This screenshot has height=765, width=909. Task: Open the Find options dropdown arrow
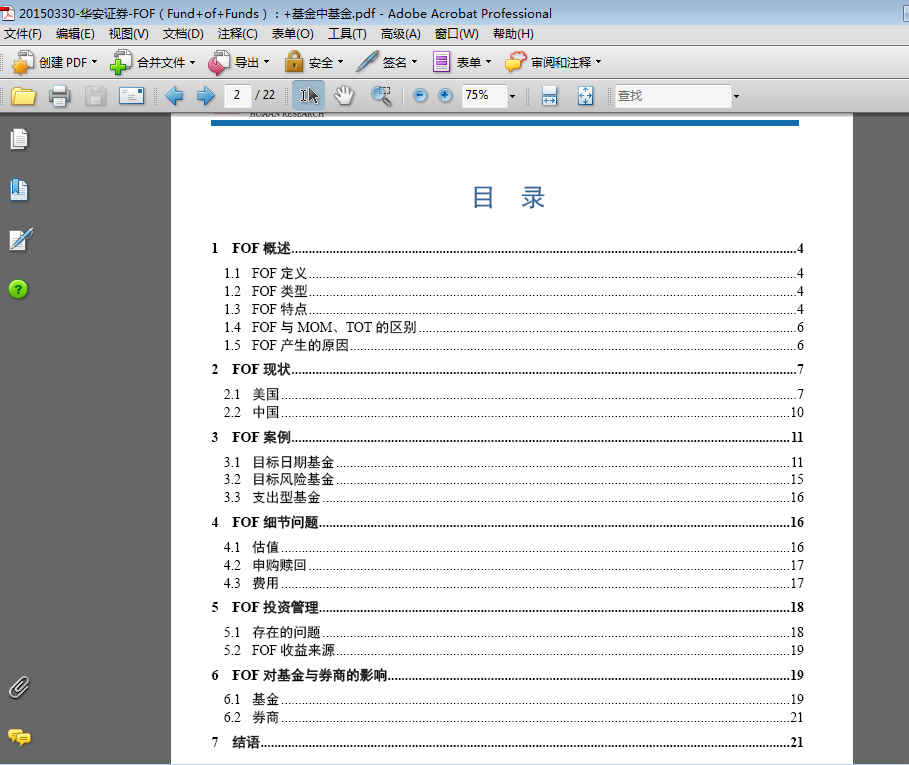[736, 96]
